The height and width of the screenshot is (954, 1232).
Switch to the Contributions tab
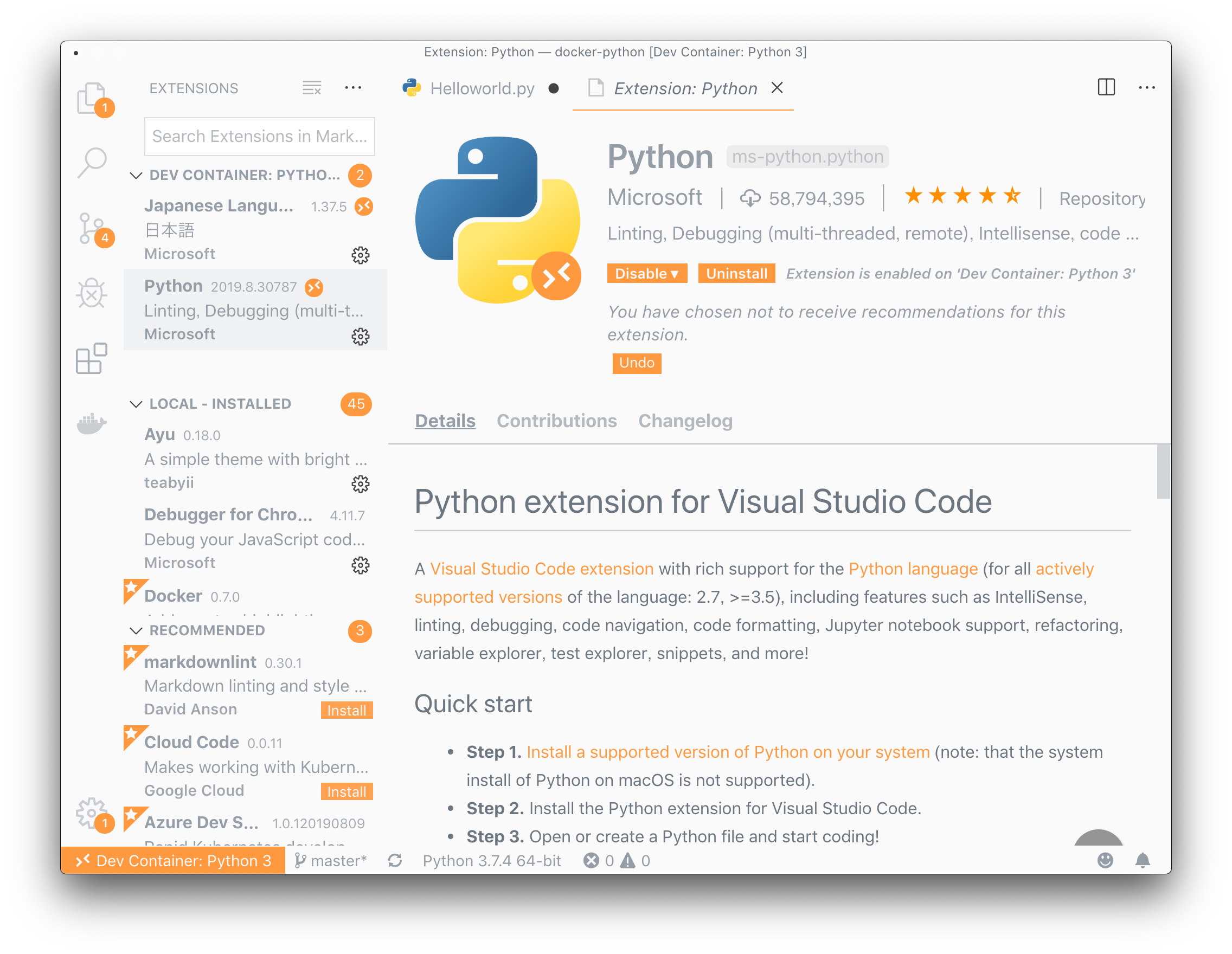(557, 421)
